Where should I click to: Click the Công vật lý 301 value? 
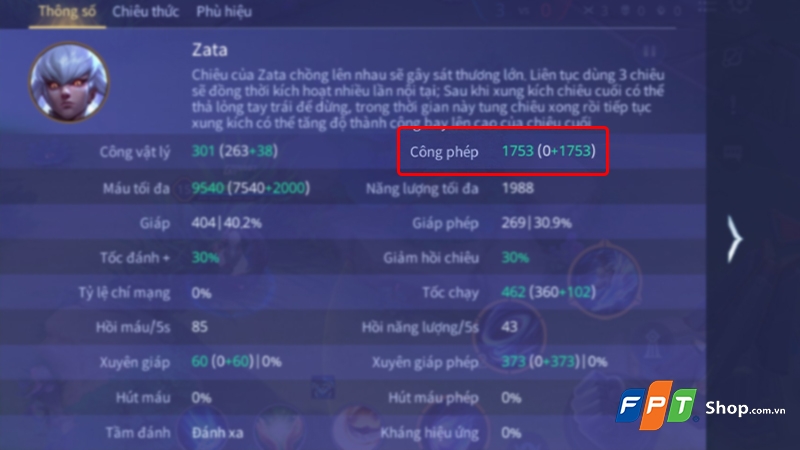tap(234, 151)
